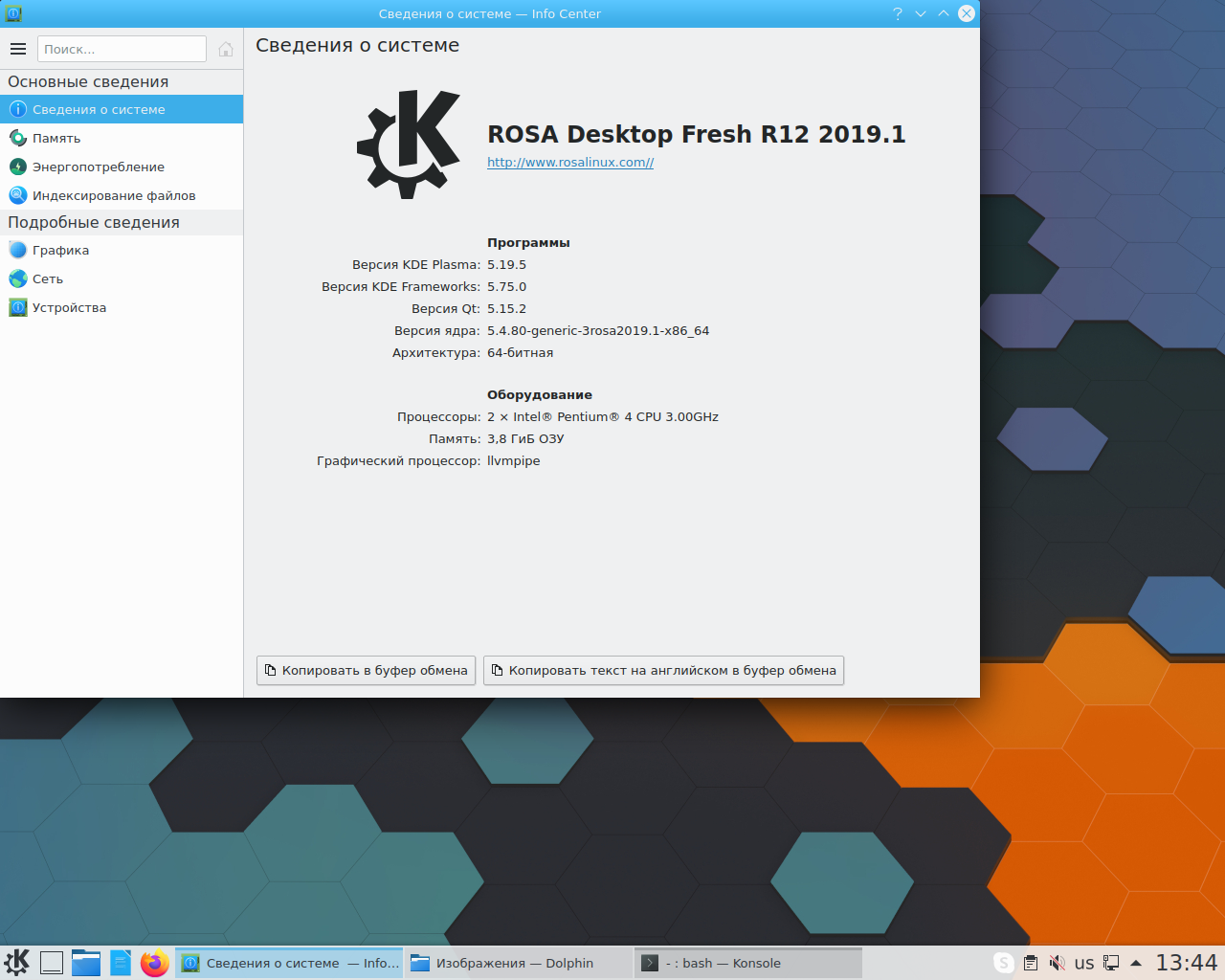Screen dimensions: 1225x980
Task: Click the kernel version 5.4.80-generic text
Action: (x=598, y=331)
